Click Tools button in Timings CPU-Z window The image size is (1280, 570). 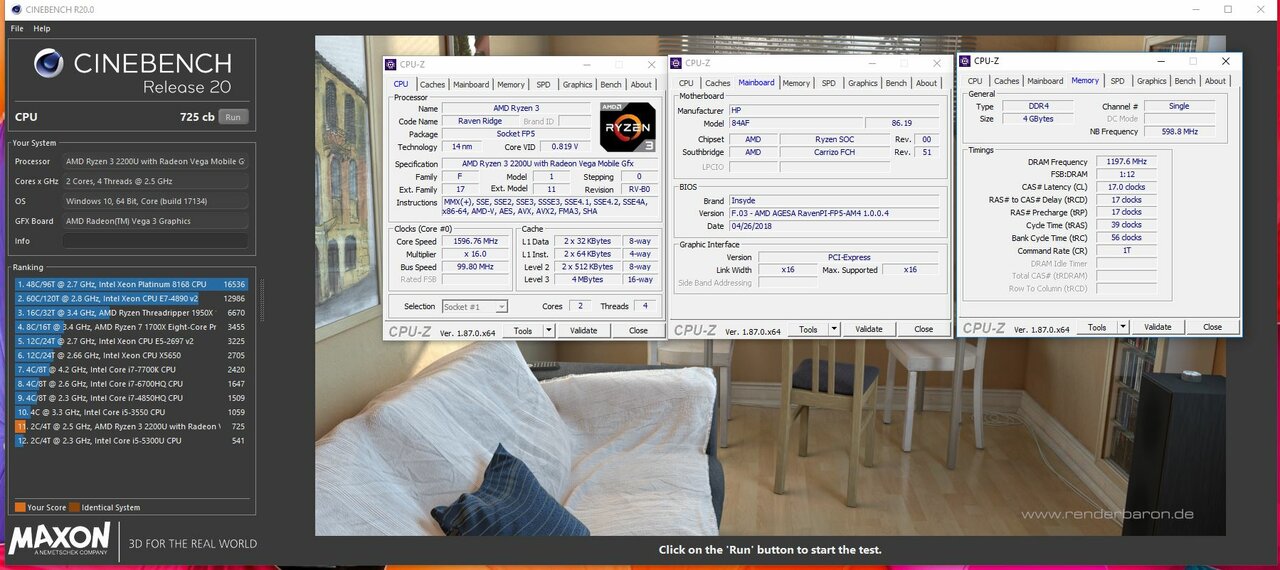[1097, 327]
